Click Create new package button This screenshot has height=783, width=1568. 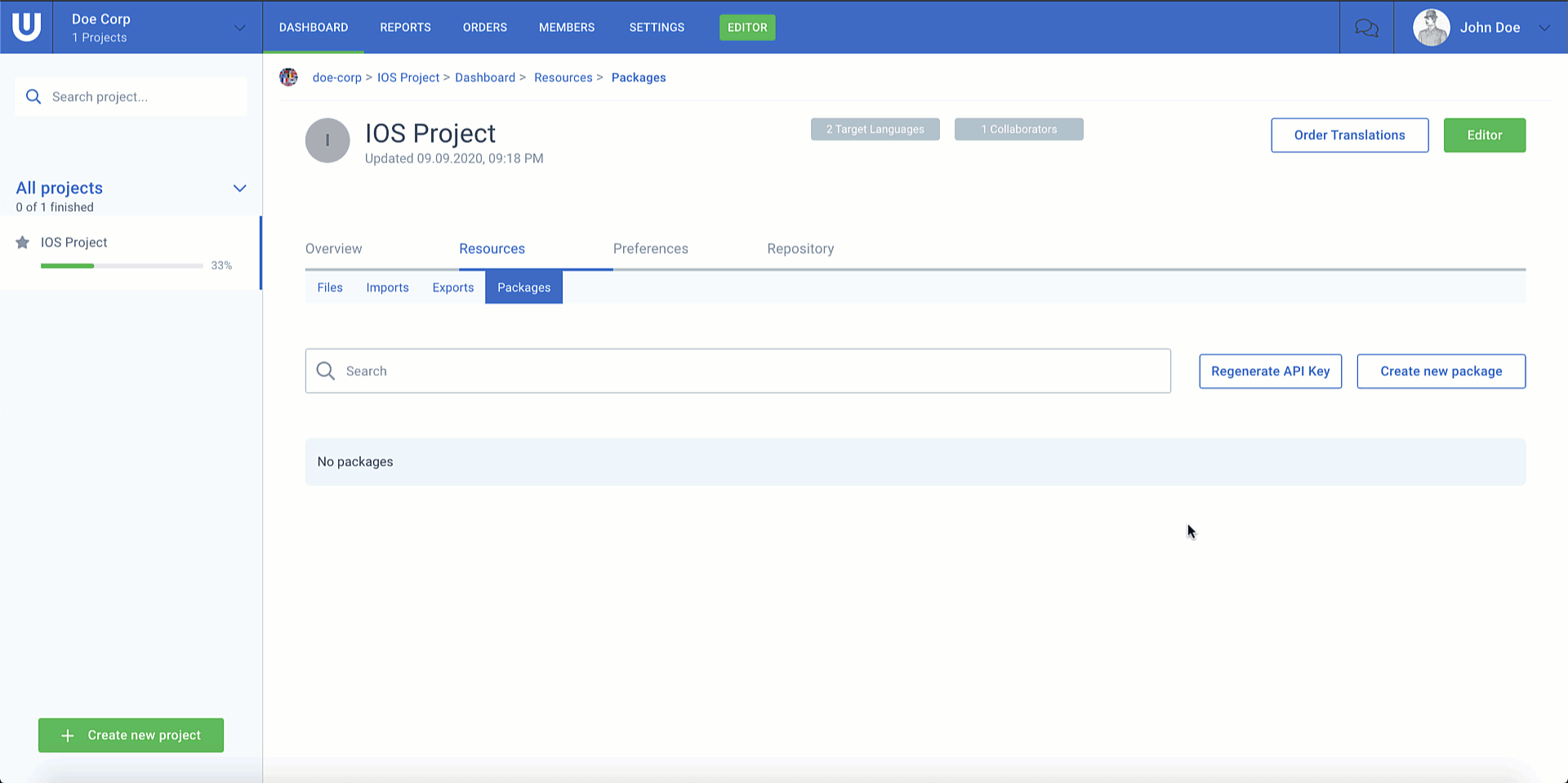coord(1441,371)
